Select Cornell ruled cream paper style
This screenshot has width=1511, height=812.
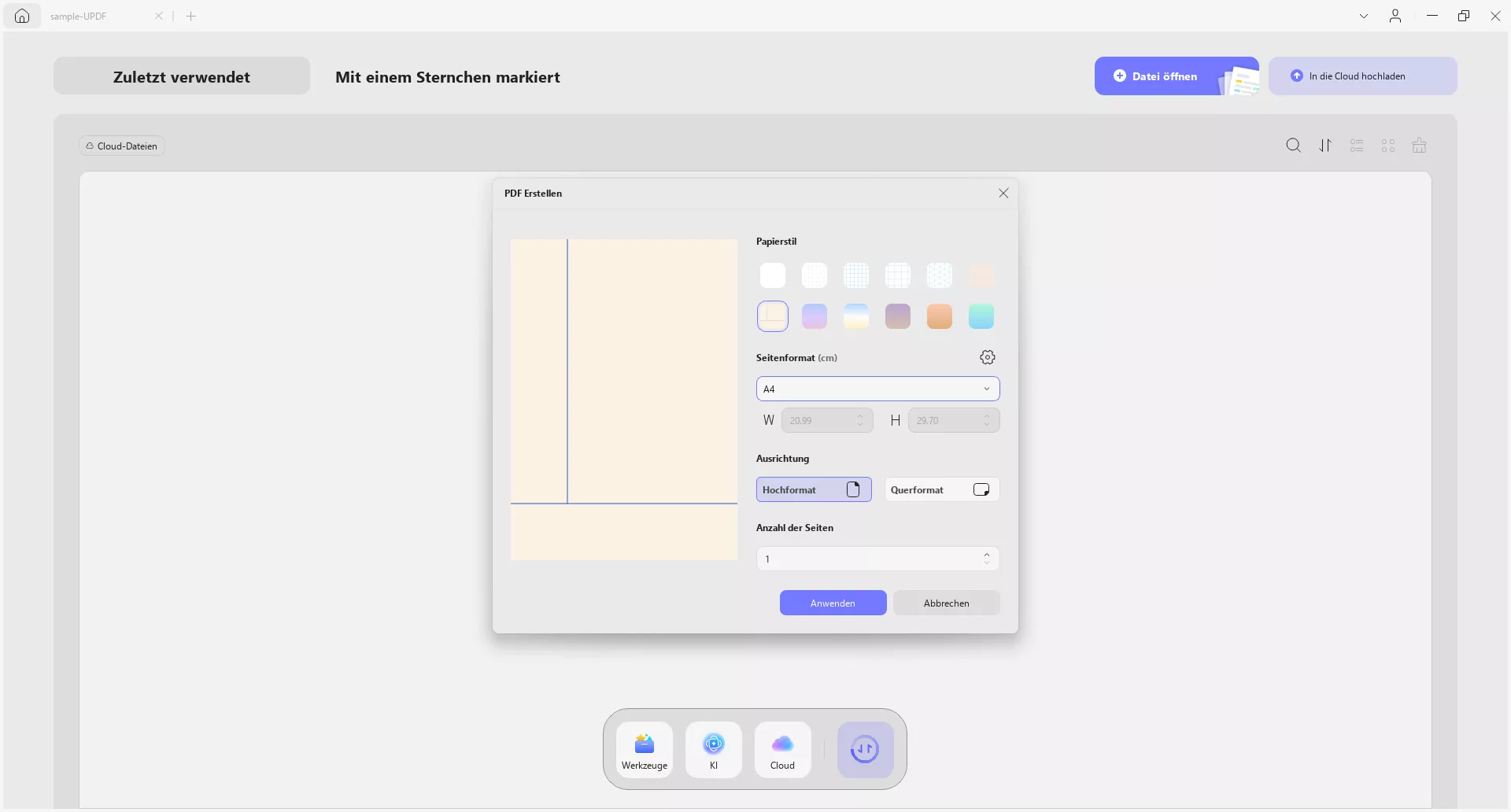pyautogui.click(x=773, y=316)
